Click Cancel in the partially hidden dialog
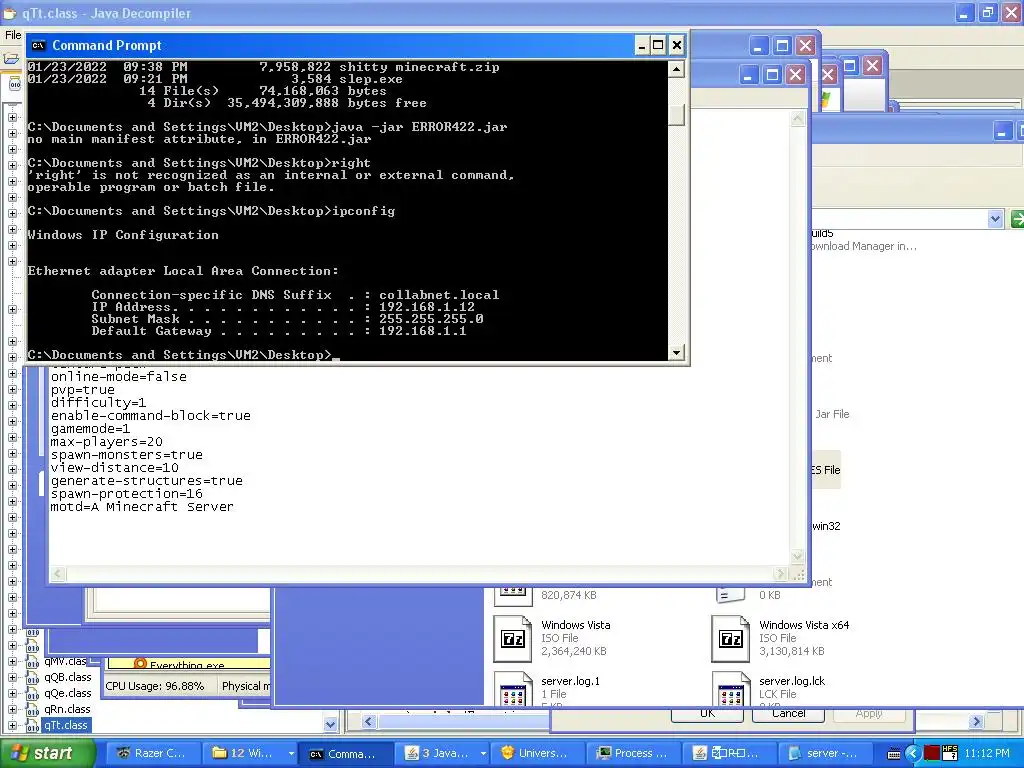The image size is (1024, 768). pos(788,714)
